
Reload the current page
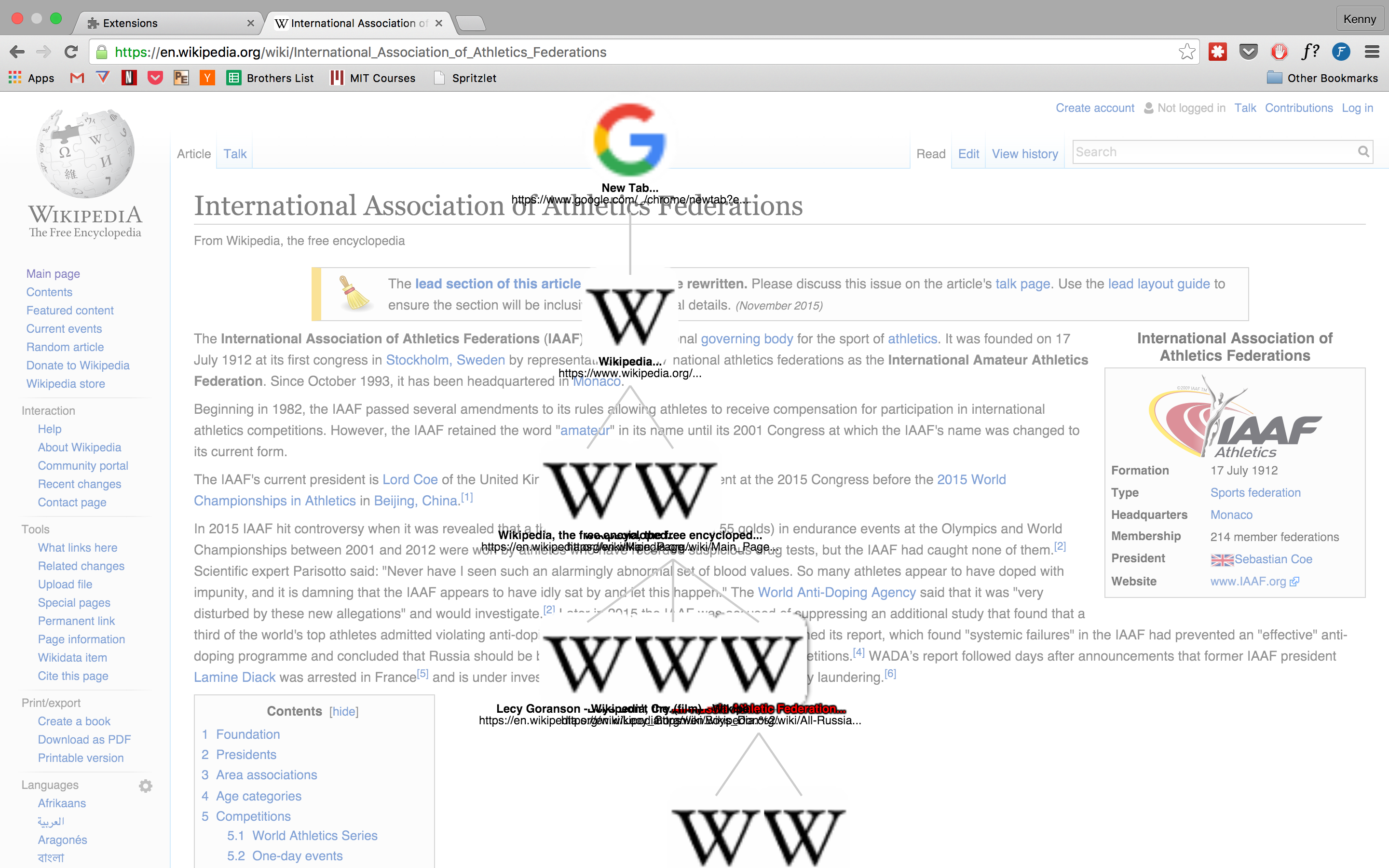pyautogui.click(x=71, y=52)
